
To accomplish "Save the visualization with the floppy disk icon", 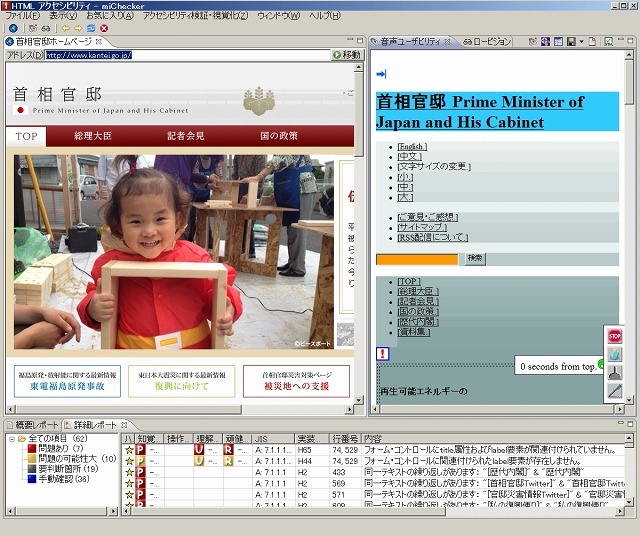I will [571, 41].
